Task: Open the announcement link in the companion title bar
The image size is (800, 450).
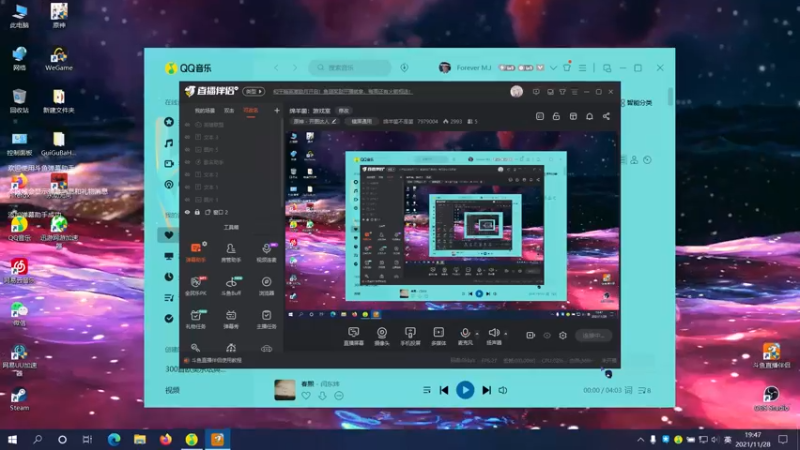Action: pos(342,91)
